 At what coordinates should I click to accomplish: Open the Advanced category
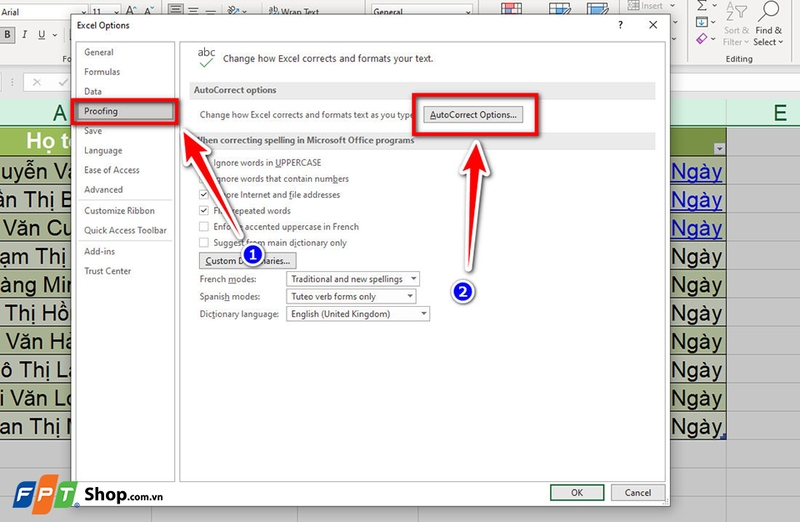pos(125,190)
